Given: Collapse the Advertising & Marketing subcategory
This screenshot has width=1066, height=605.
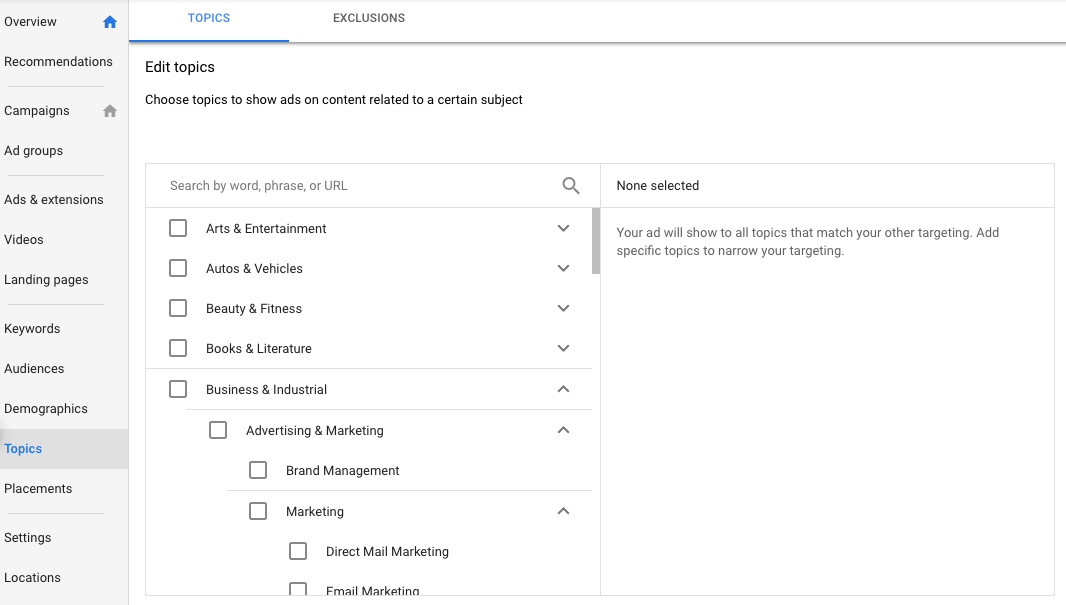Looking at the screenshot, I should coord(563,430).
